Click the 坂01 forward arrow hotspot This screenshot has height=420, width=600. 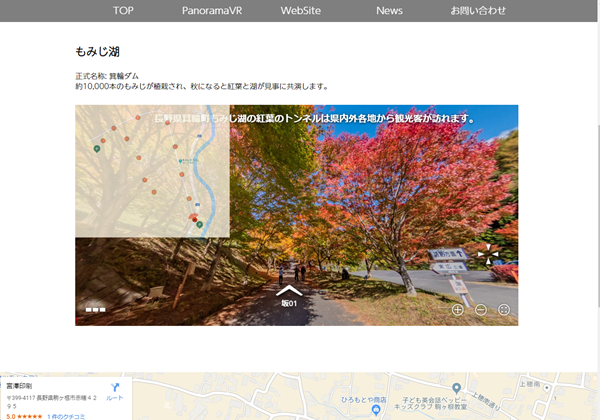pyautogui.click(x=289, y=291)
